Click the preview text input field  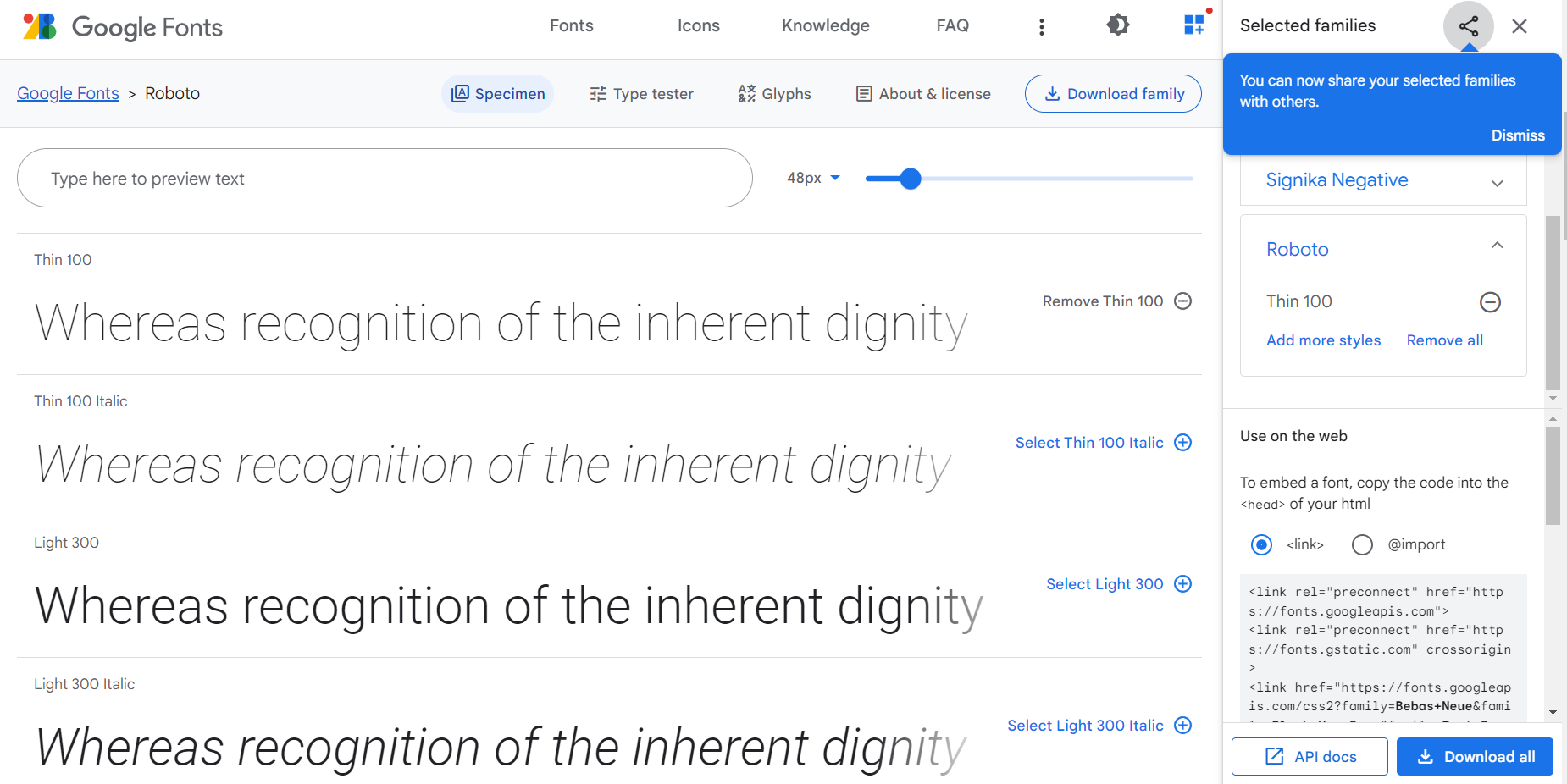point(385,178)
